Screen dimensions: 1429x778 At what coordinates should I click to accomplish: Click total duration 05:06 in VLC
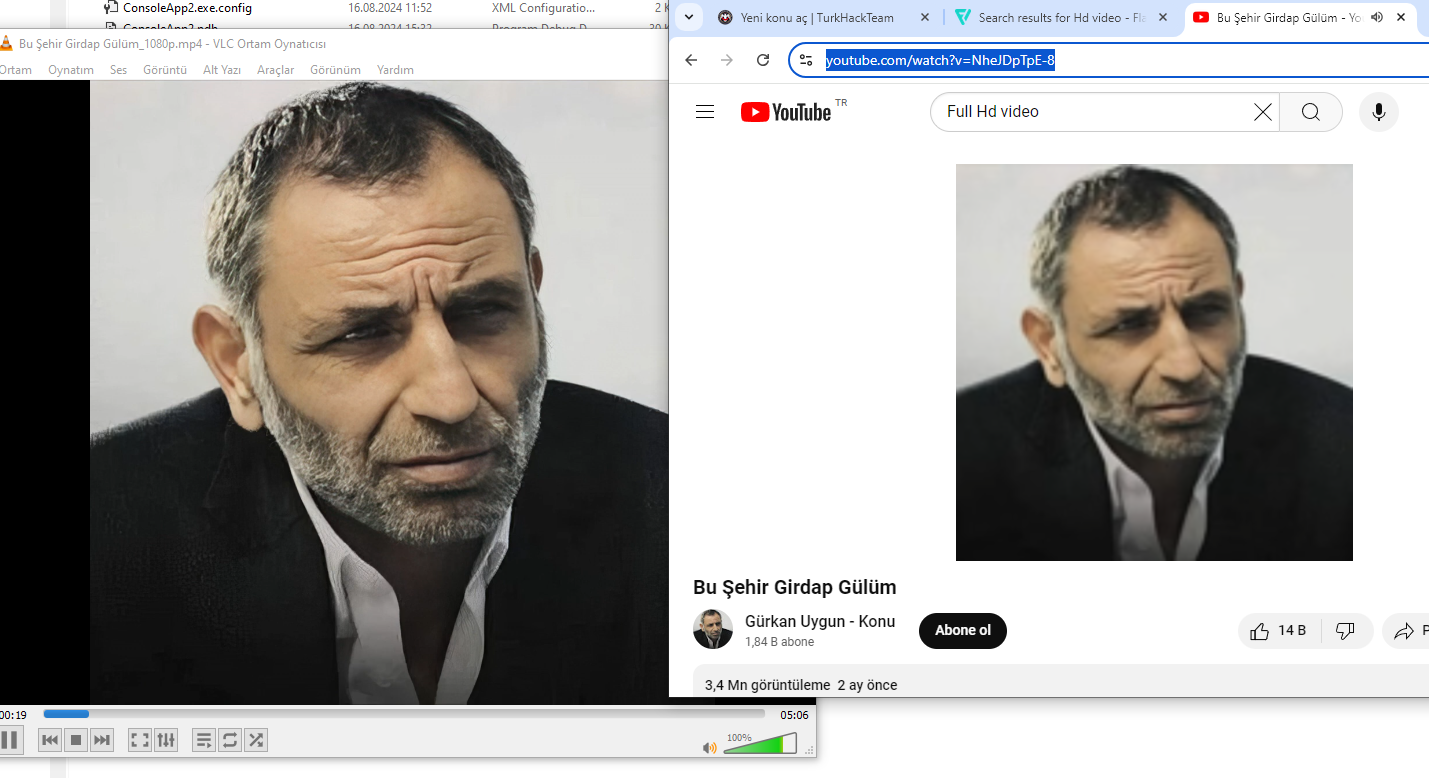[x=794, y=715]
